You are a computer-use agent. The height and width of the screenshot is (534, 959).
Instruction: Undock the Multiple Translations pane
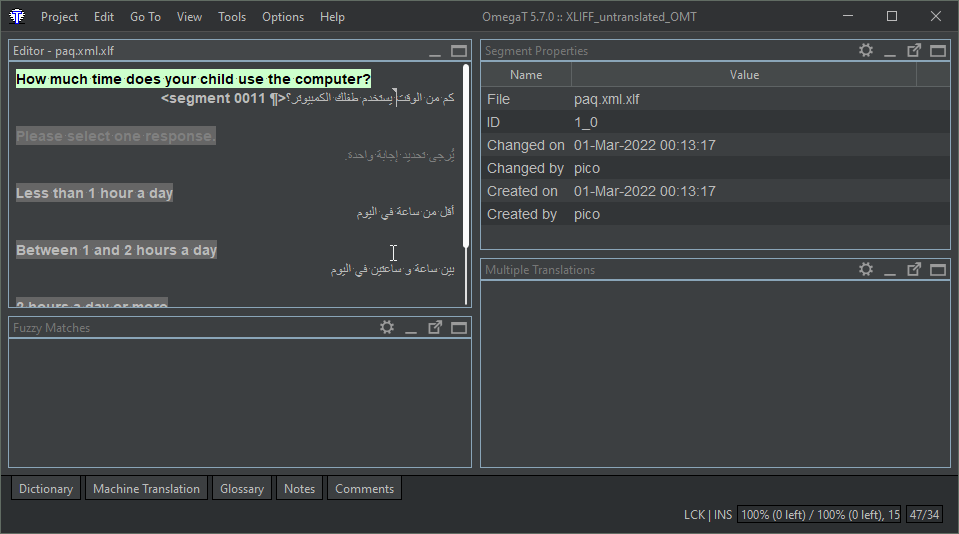(x=914, y=269)
